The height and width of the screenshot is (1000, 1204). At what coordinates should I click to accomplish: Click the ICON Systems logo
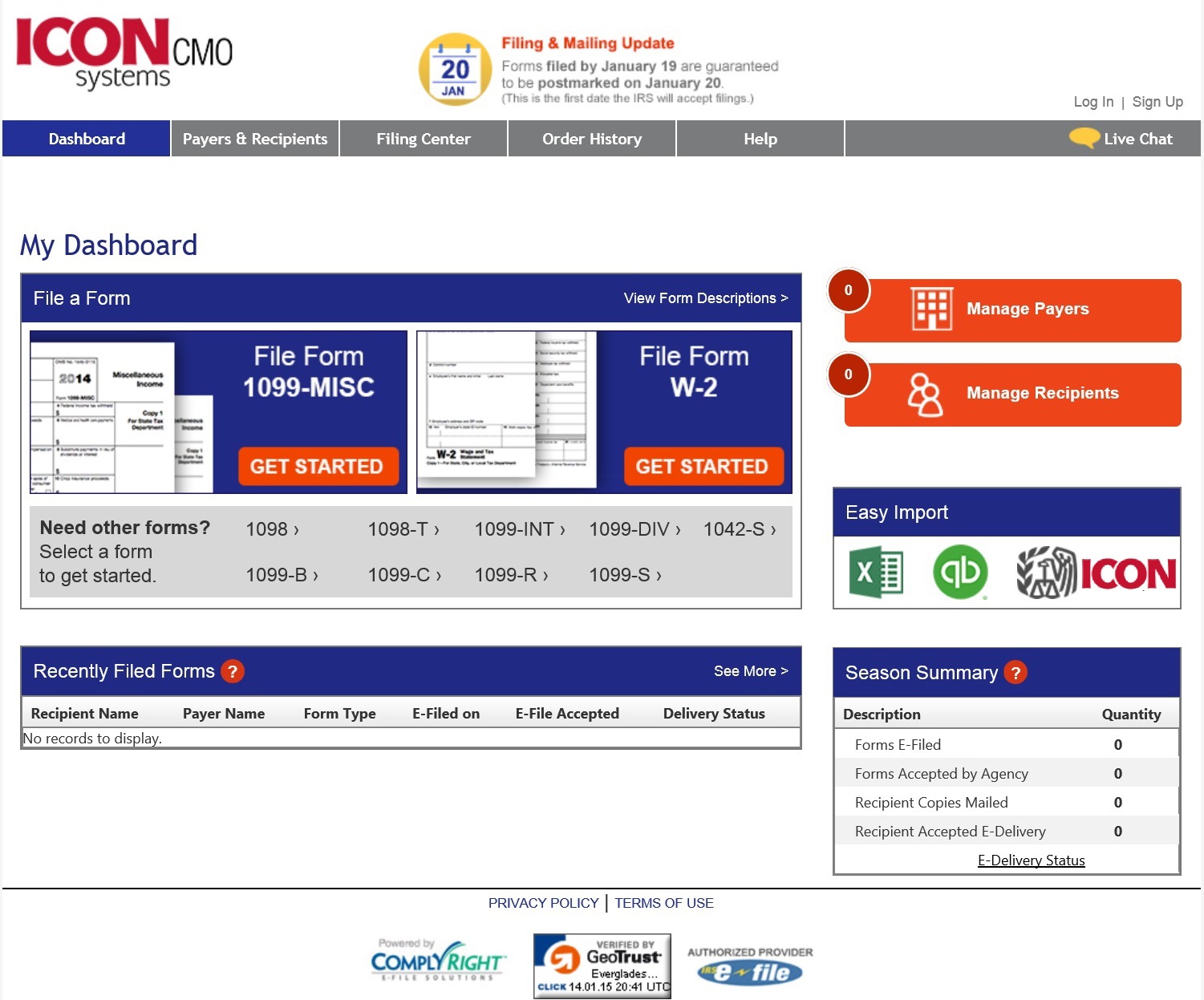123,55
